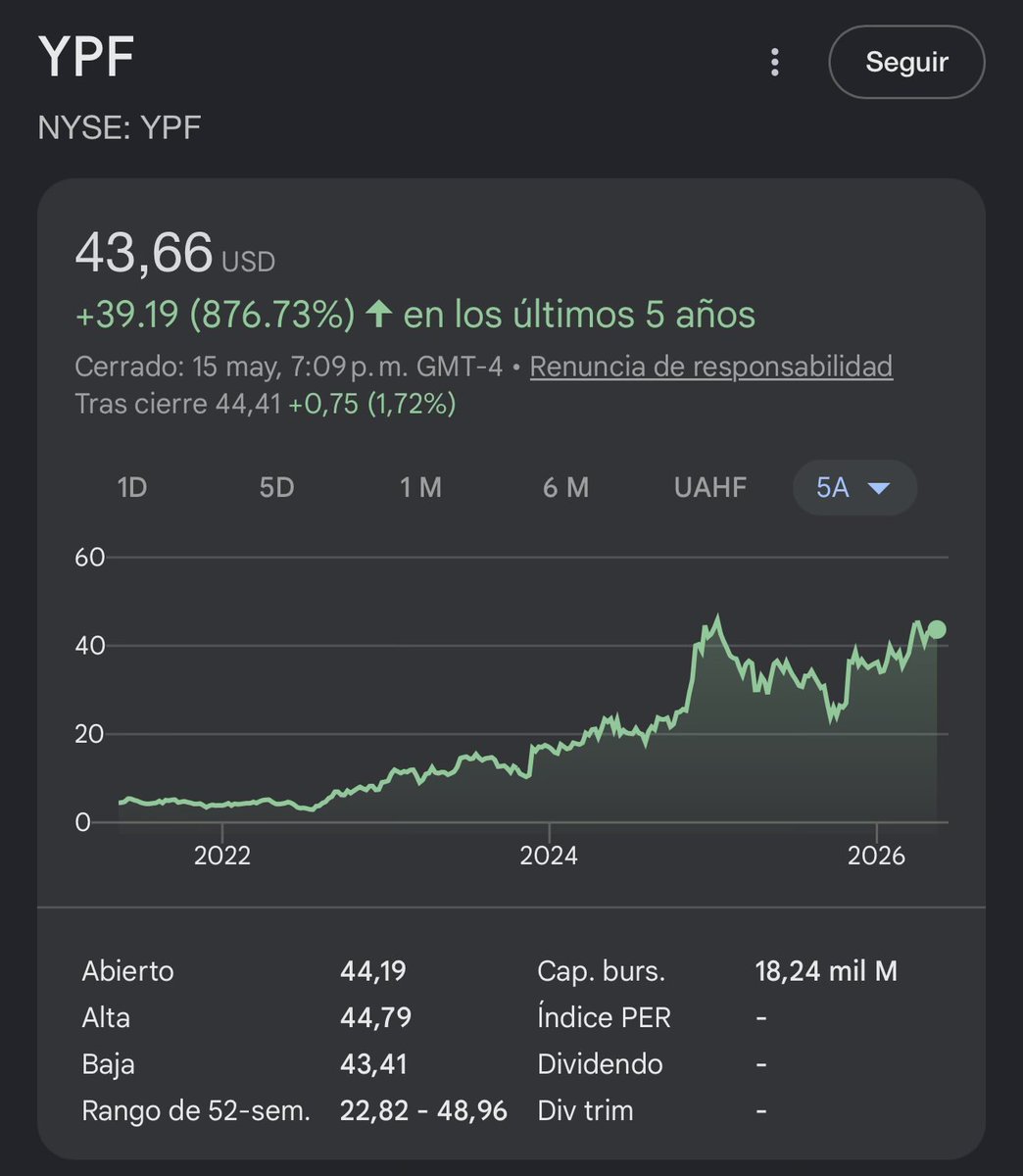1023x1176 pixels.
Task: Open the 5A range dropdown
Action: [854, 487]
